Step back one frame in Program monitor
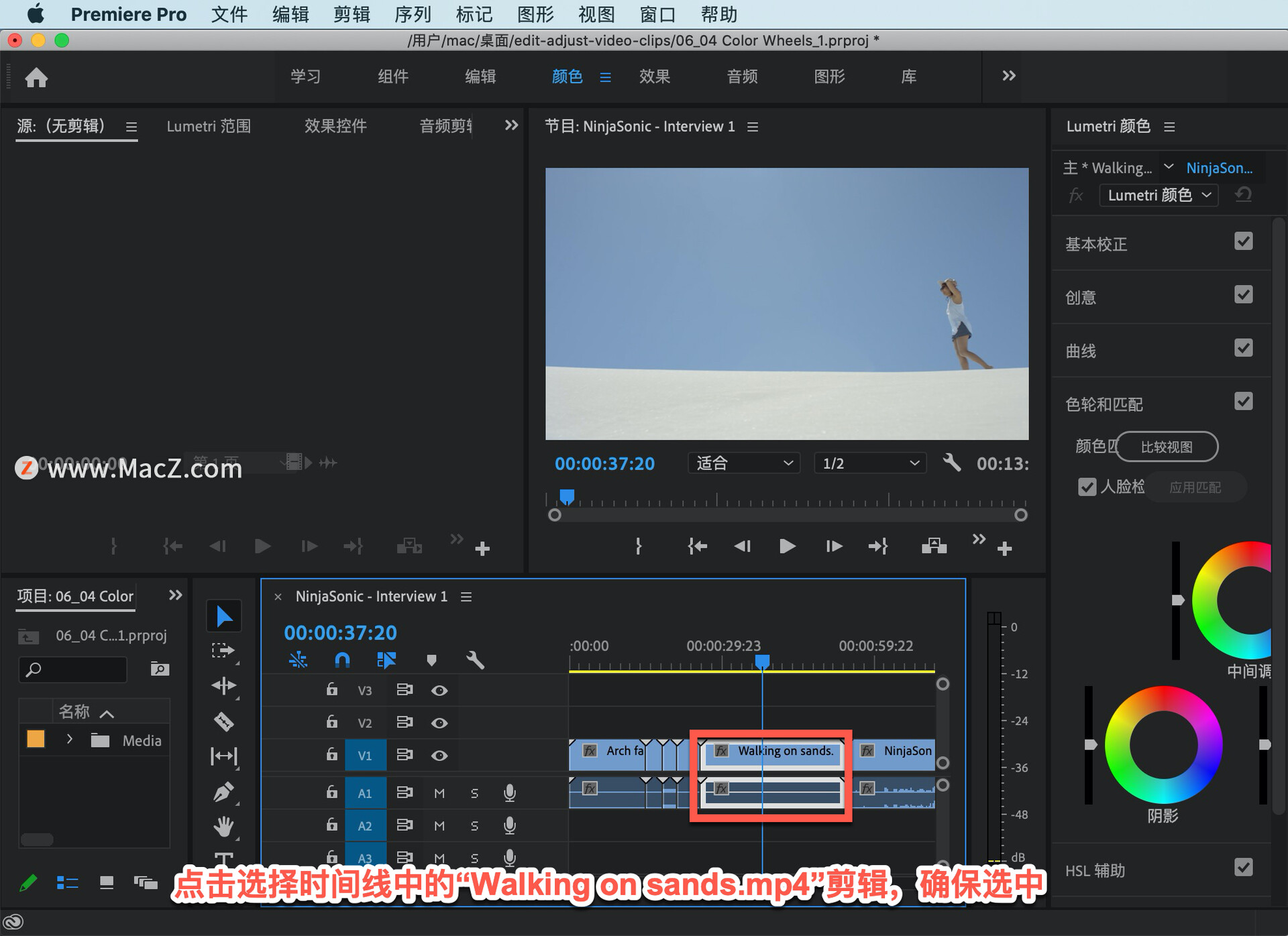1288x936 pixels. coord(742,546)
